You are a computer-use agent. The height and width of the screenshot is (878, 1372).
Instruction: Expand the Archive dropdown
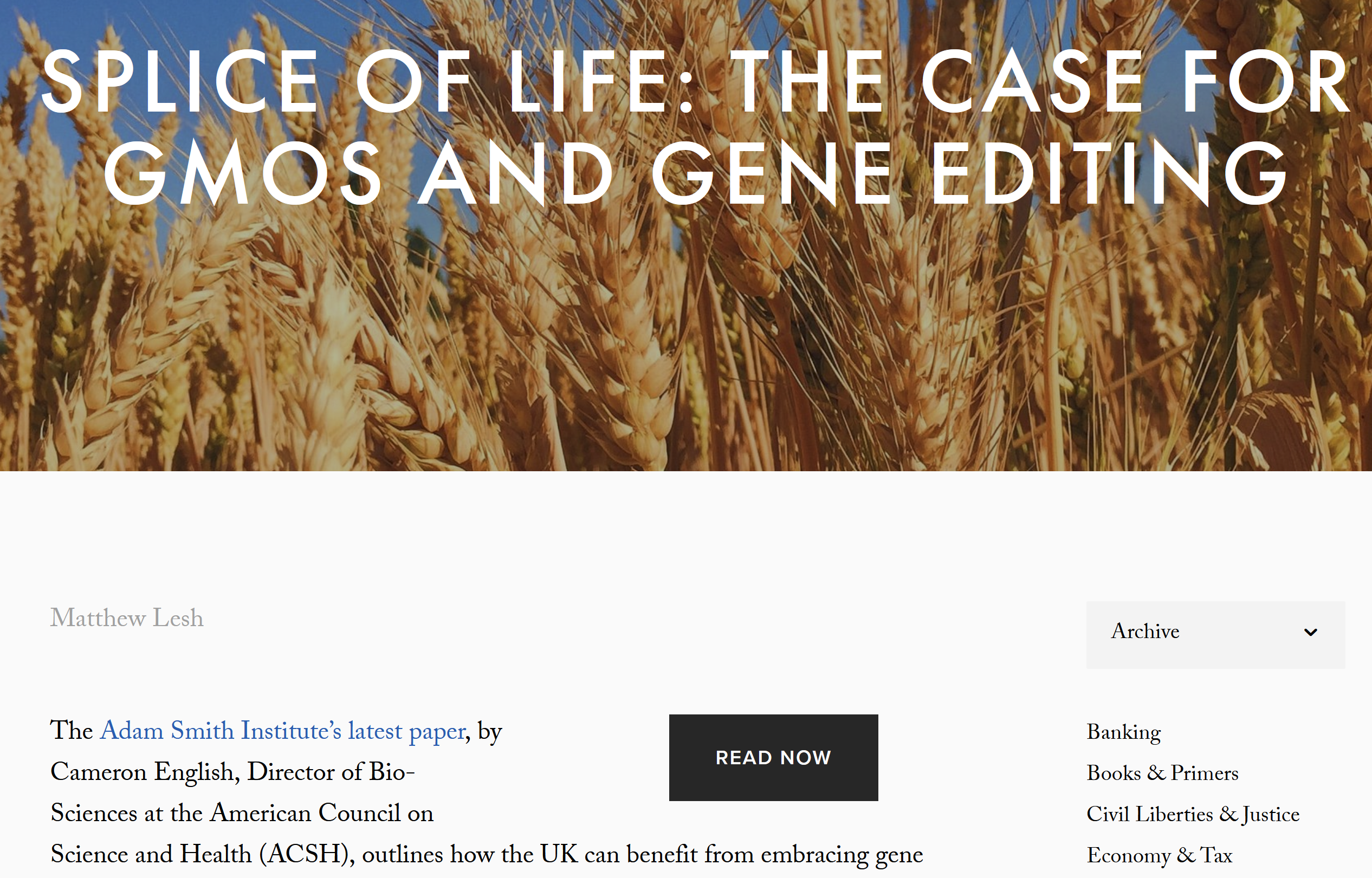coord(1215,634)
